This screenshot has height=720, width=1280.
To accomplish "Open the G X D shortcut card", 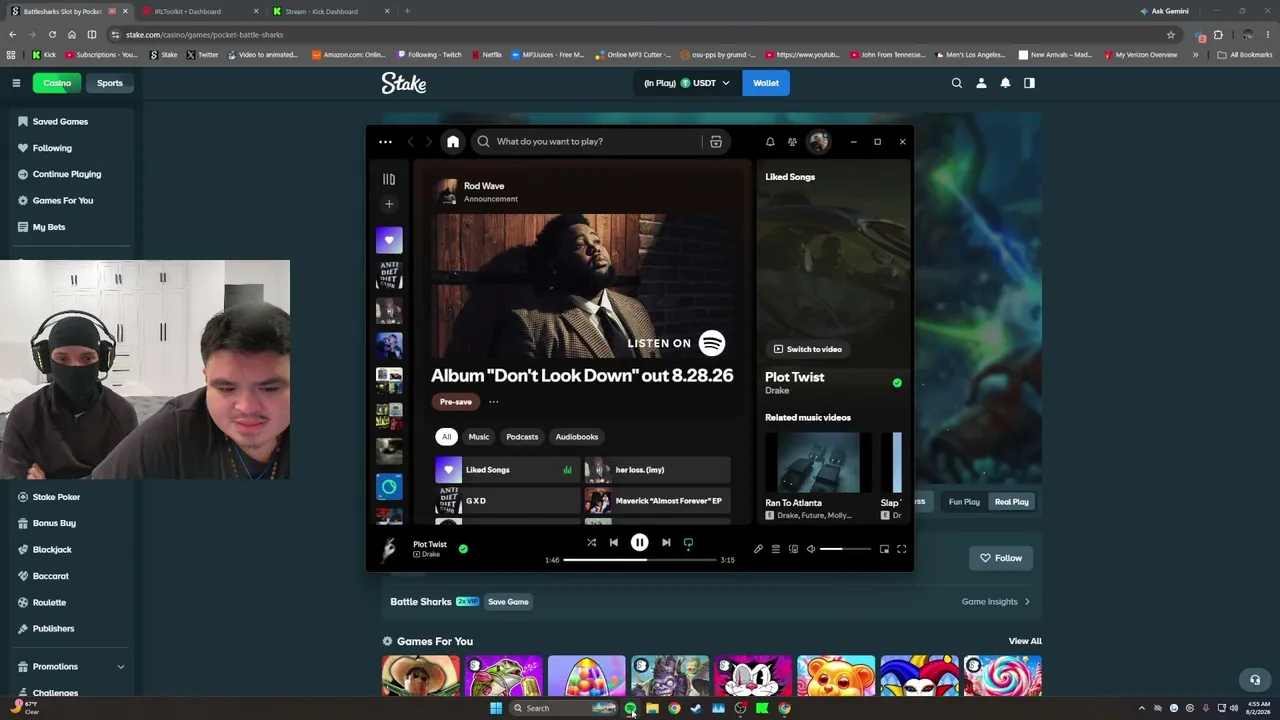I will pyautogui.click(x=507, y=501).
